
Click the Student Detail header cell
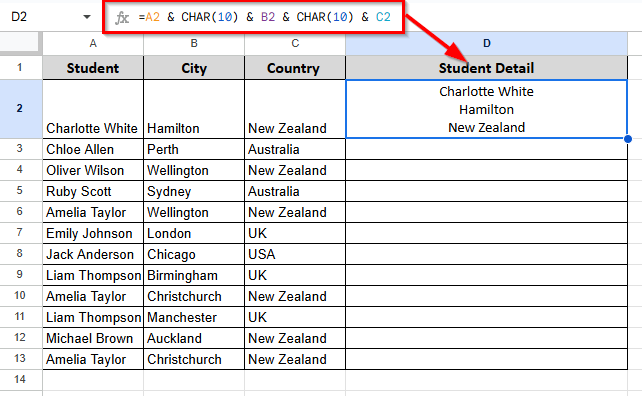486,68
